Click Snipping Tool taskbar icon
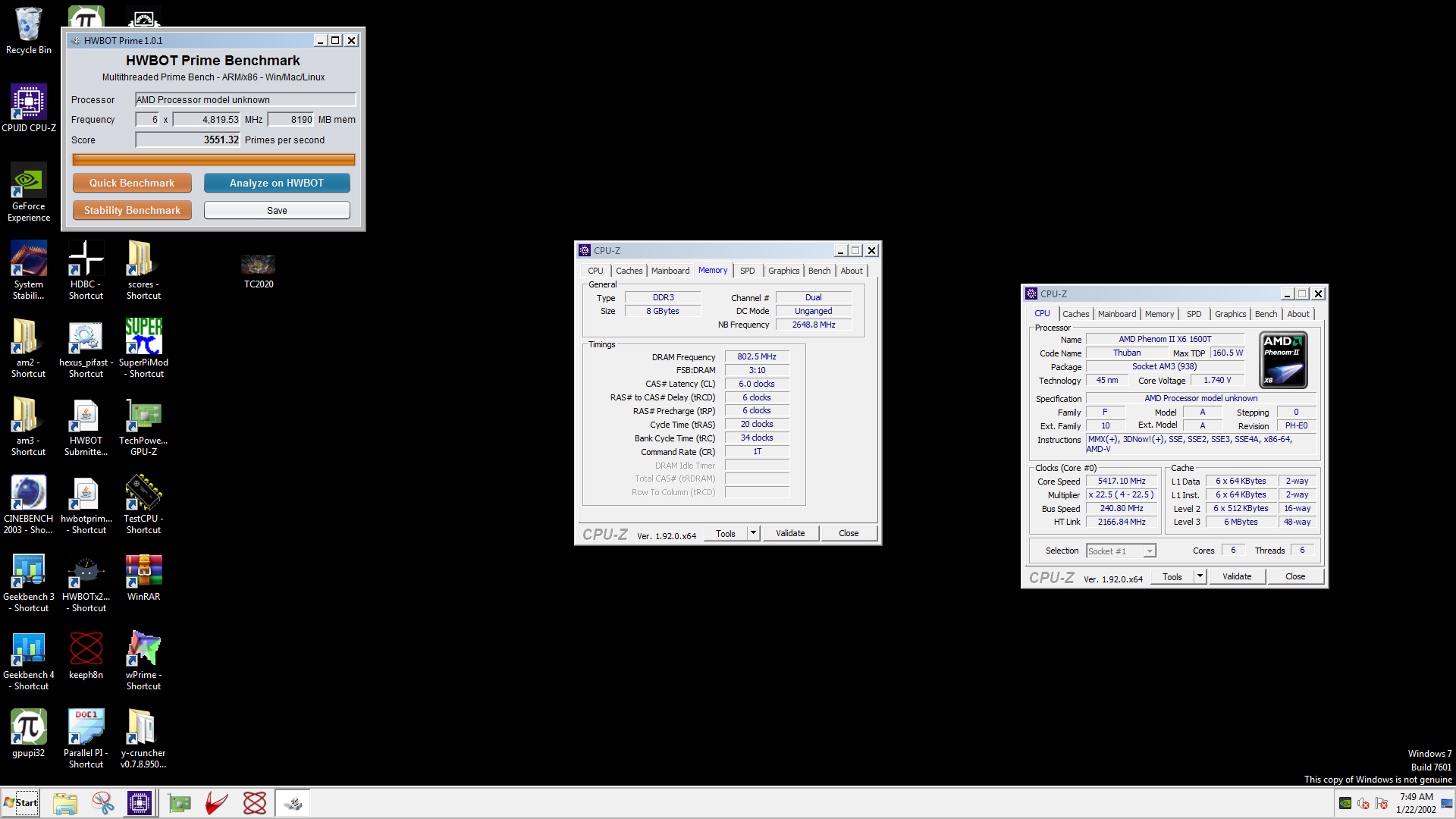Image resolution: width=1456 pixels, height=819 pixels. [x=102, y=803]
